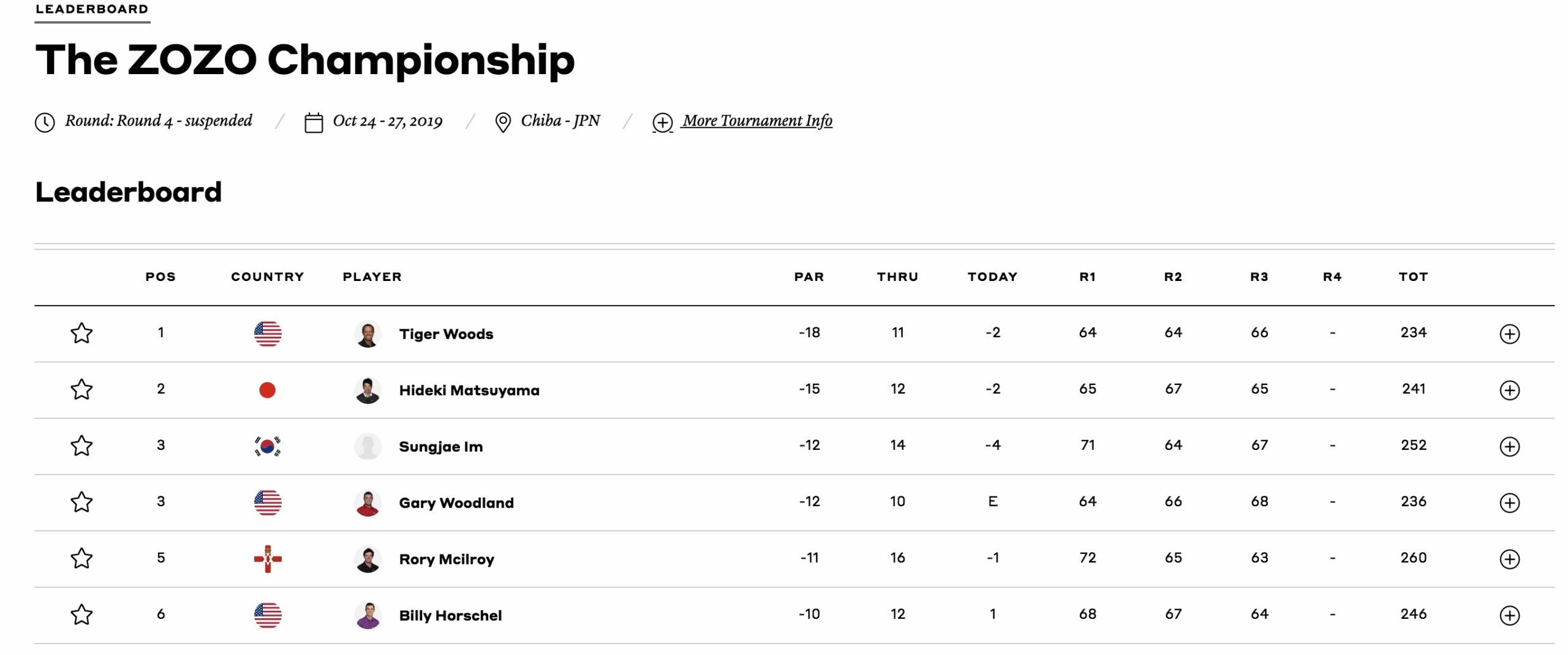Expand Billy Horschel row details
This screenshot has height=655, width=1568.
tap(1509, 616)
